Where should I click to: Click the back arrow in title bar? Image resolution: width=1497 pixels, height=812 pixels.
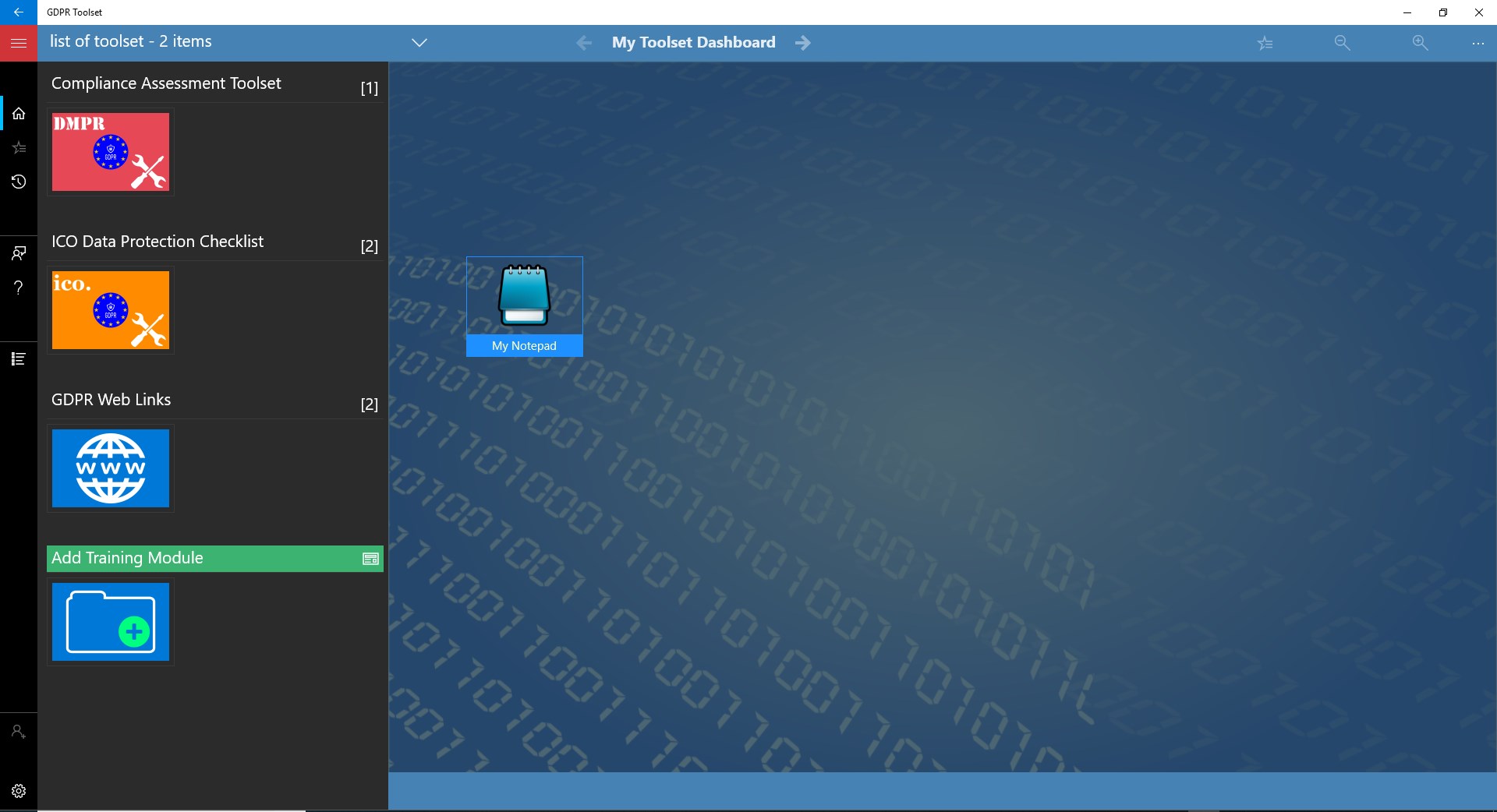pos(19,12)
